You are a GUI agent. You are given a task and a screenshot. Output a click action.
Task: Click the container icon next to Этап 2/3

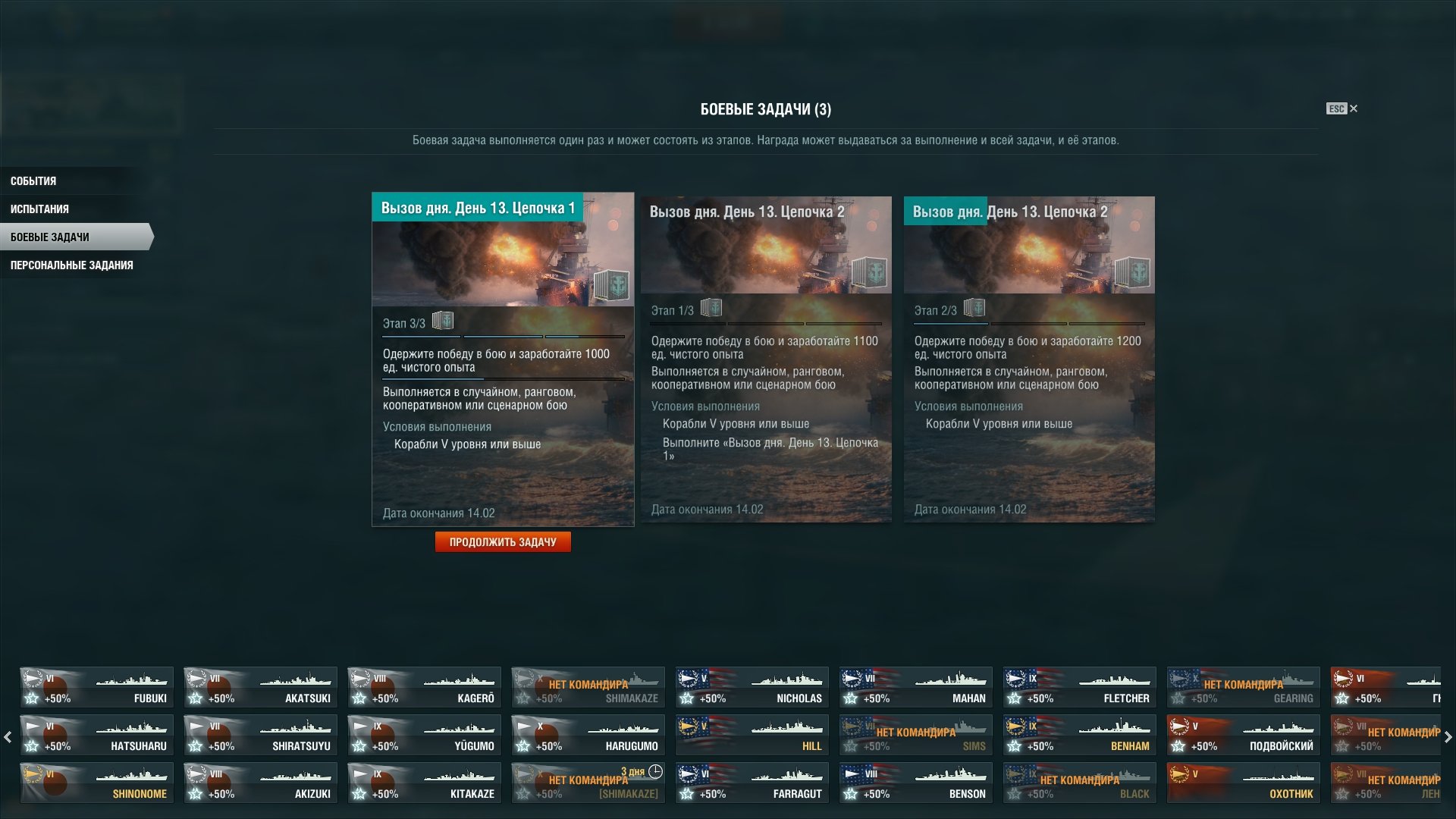coord(974,308)
